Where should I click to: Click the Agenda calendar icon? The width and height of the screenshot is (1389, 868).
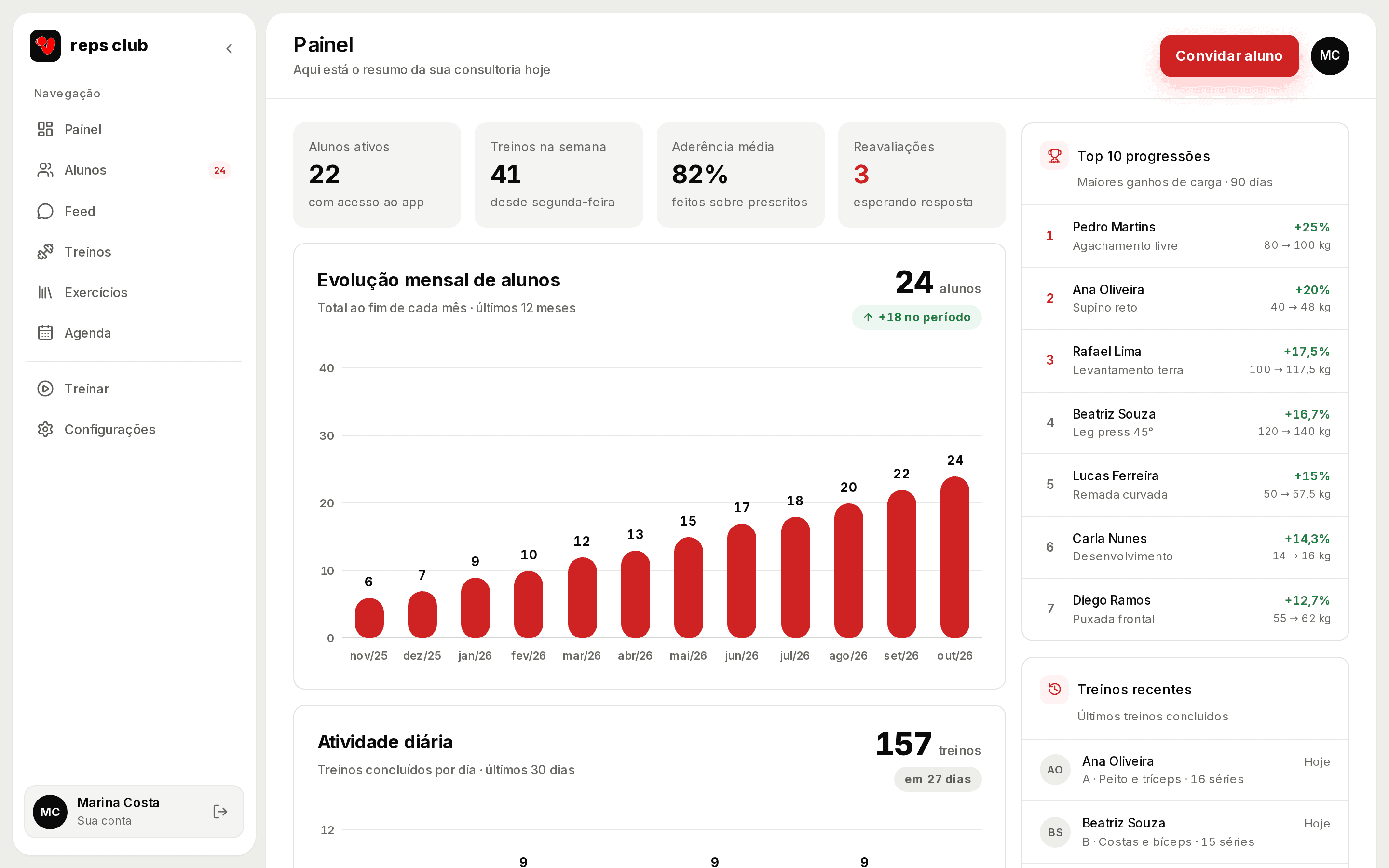[45, 332]
